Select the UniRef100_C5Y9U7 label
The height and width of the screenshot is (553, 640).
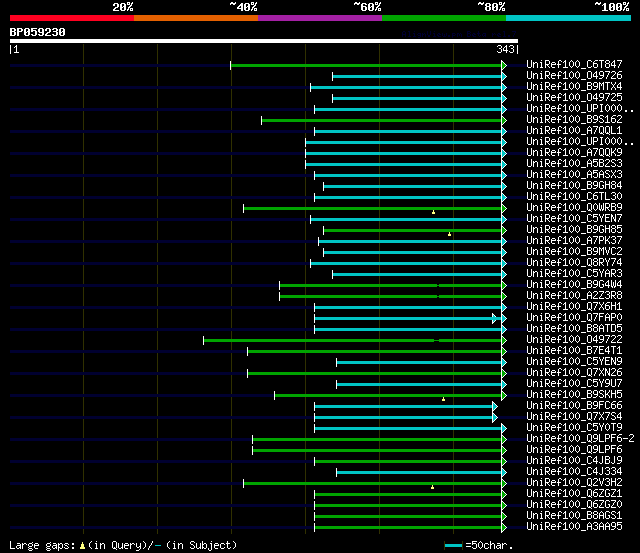click(x=574, y=384)
